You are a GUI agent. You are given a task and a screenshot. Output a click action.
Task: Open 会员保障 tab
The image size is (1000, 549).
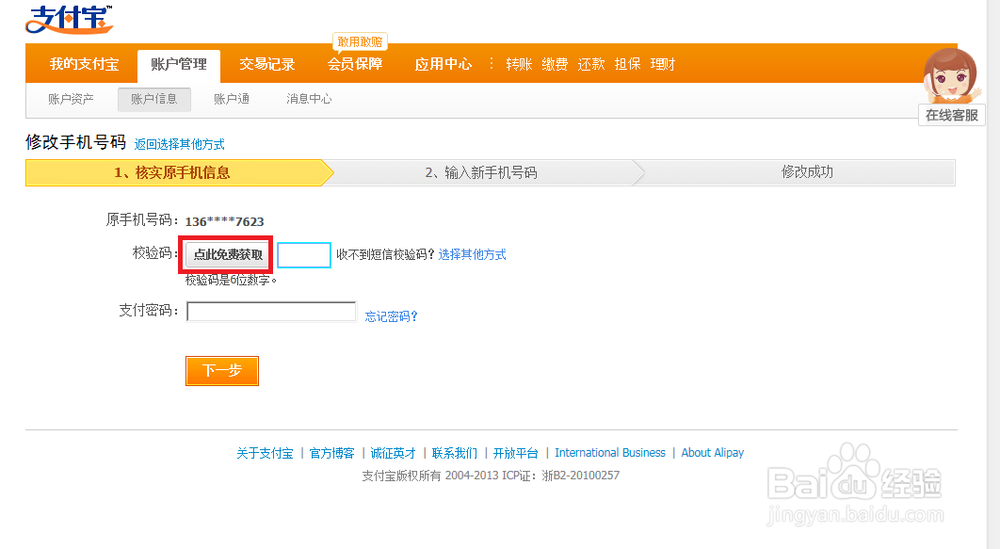coord(355,64)
